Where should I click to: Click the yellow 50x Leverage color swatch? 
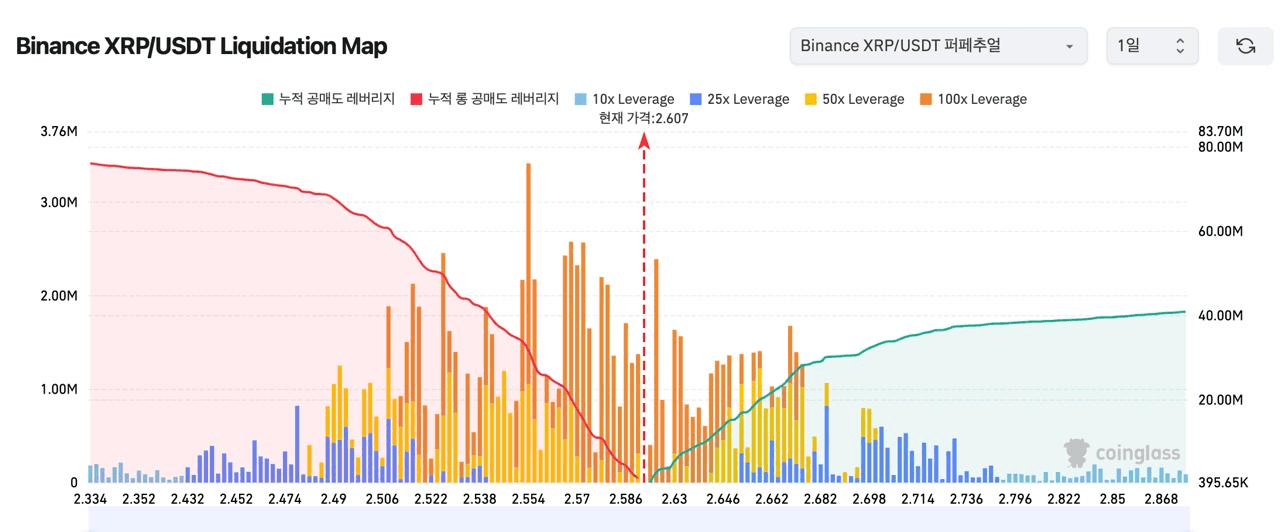(811, 99)
